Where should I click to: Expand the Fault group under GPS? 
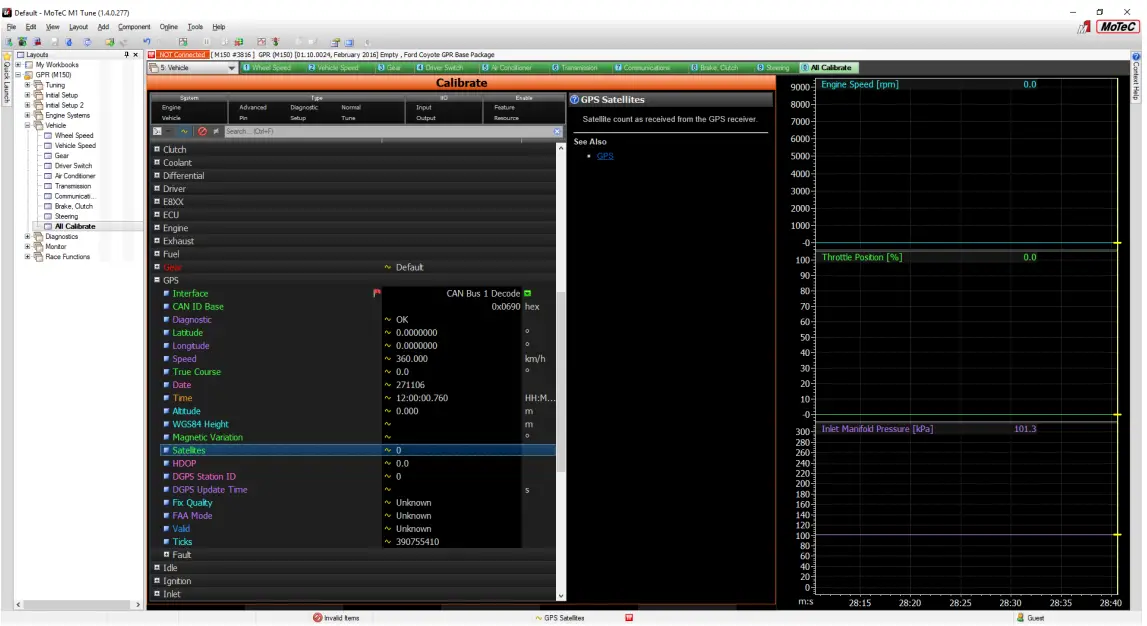pos(167,555)
